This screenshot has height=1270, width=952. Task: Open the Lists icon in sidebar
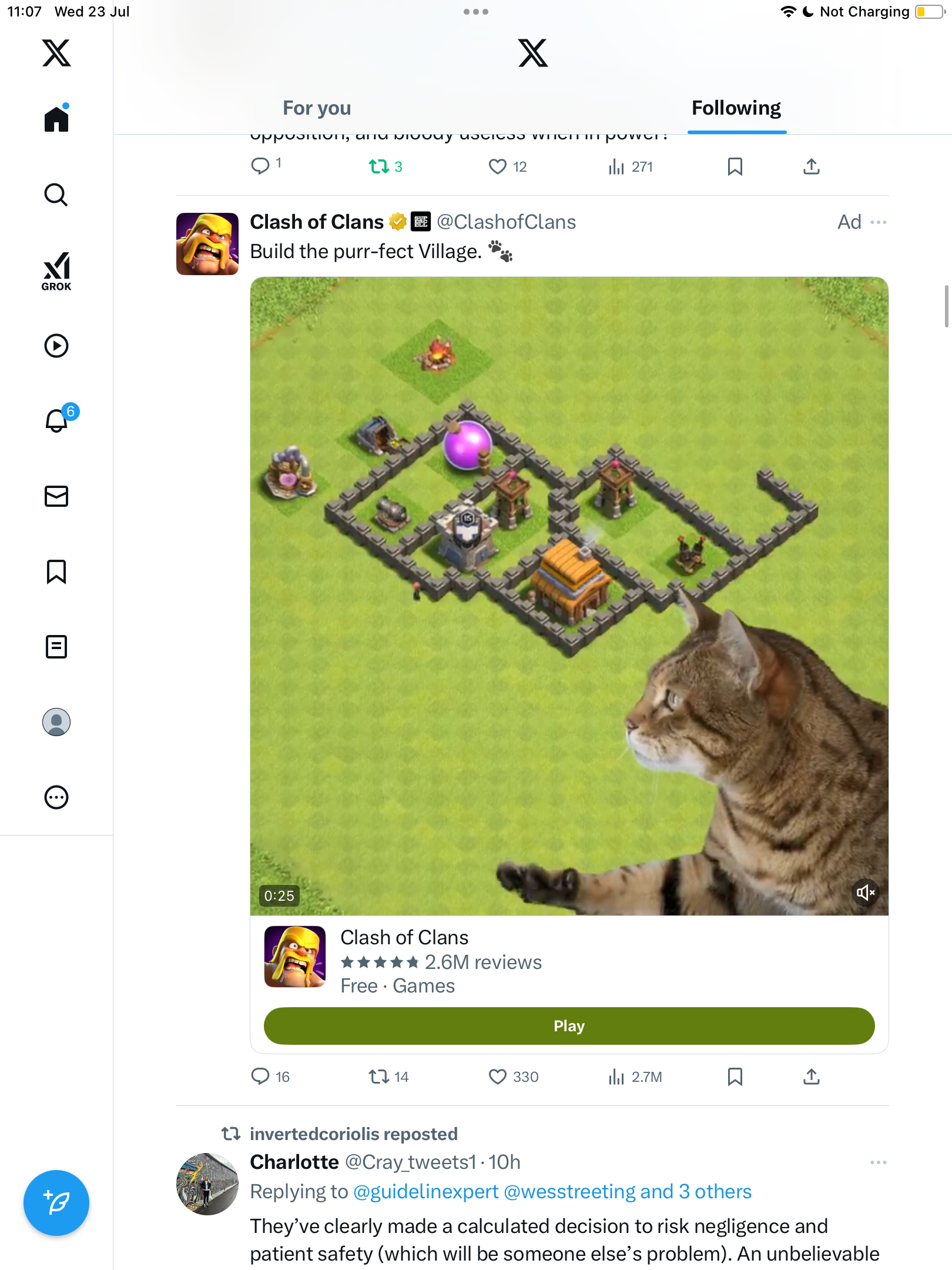[x=56, y=647]
